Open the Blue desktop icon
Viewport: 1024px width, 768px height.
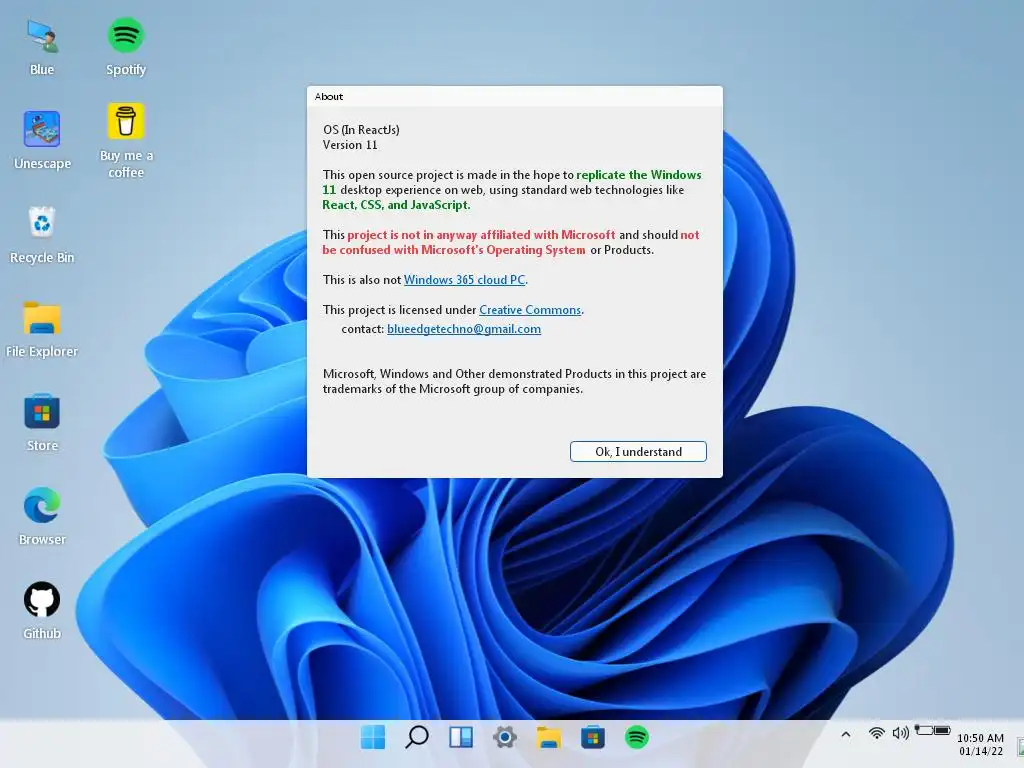[42, 46]
